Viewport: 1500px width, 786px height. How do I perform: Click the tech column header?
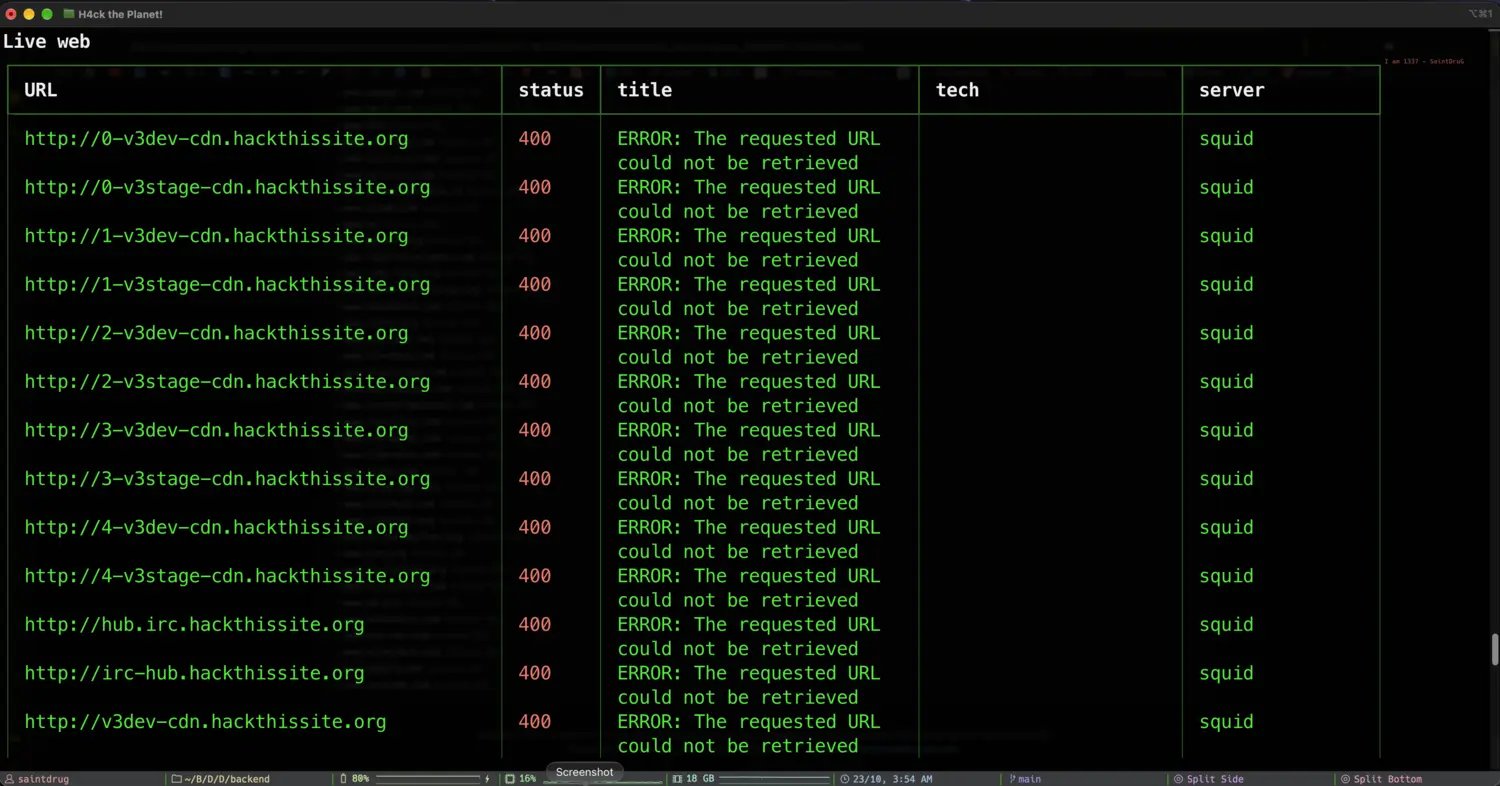pyautogui.click(x=957, y=90)
